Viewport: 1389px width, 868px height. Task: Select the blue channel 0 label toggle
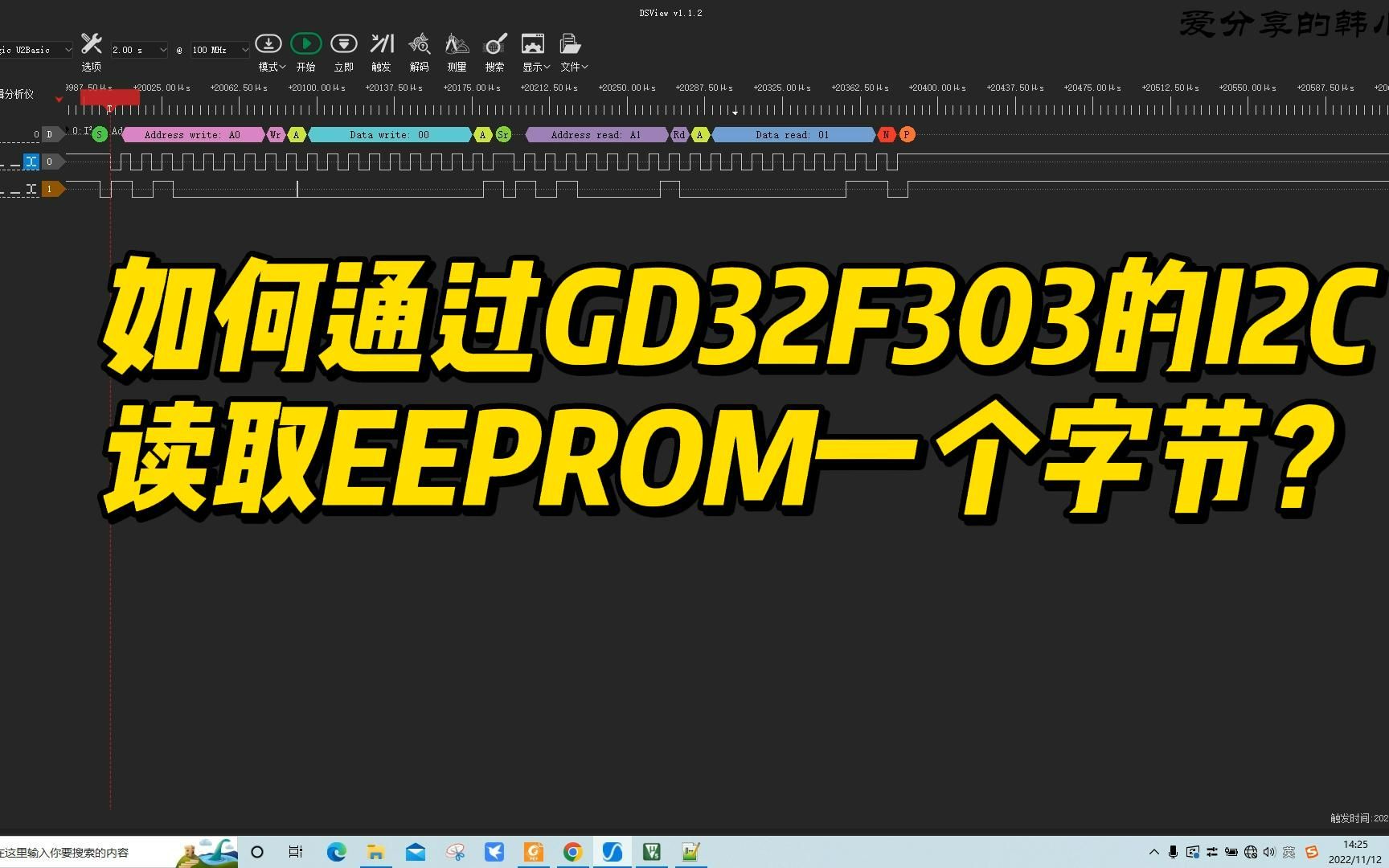tap(31, 162)
